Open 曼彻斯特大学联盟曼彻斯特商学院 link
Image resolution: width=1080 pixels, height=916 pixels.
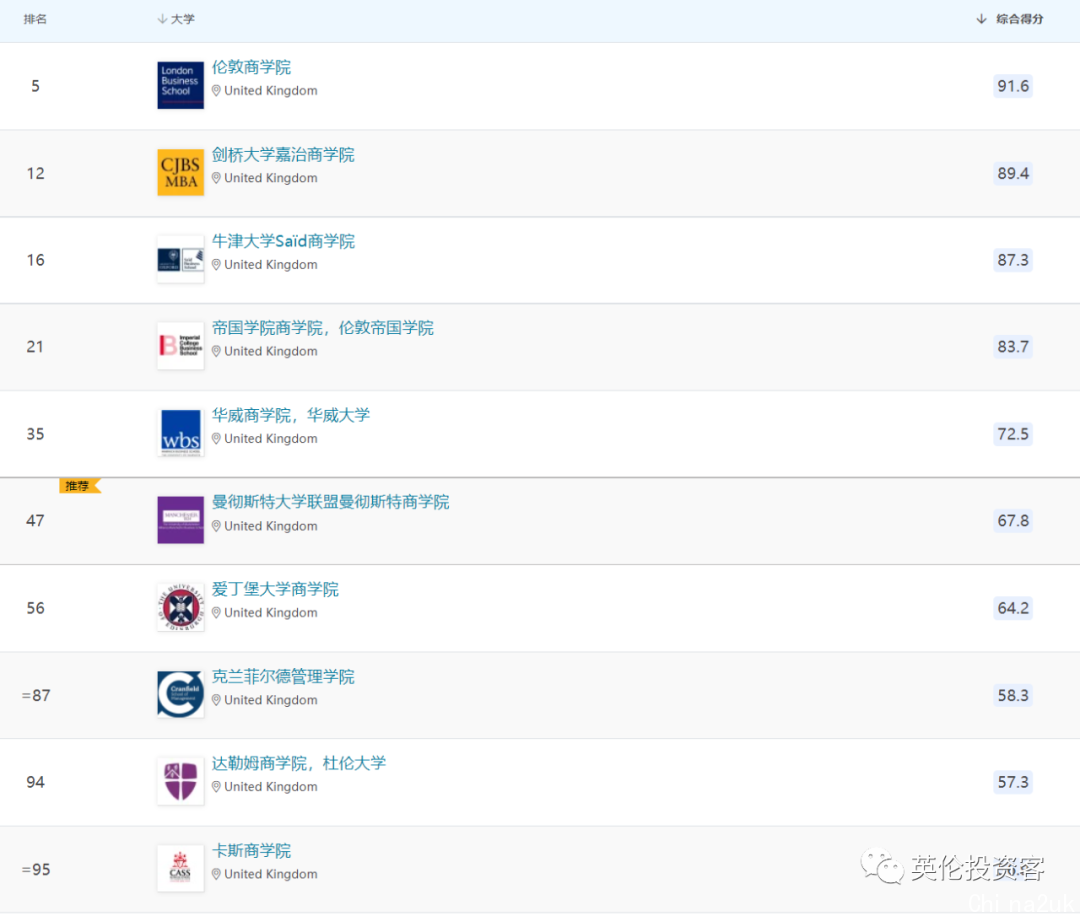pos(331,503)
